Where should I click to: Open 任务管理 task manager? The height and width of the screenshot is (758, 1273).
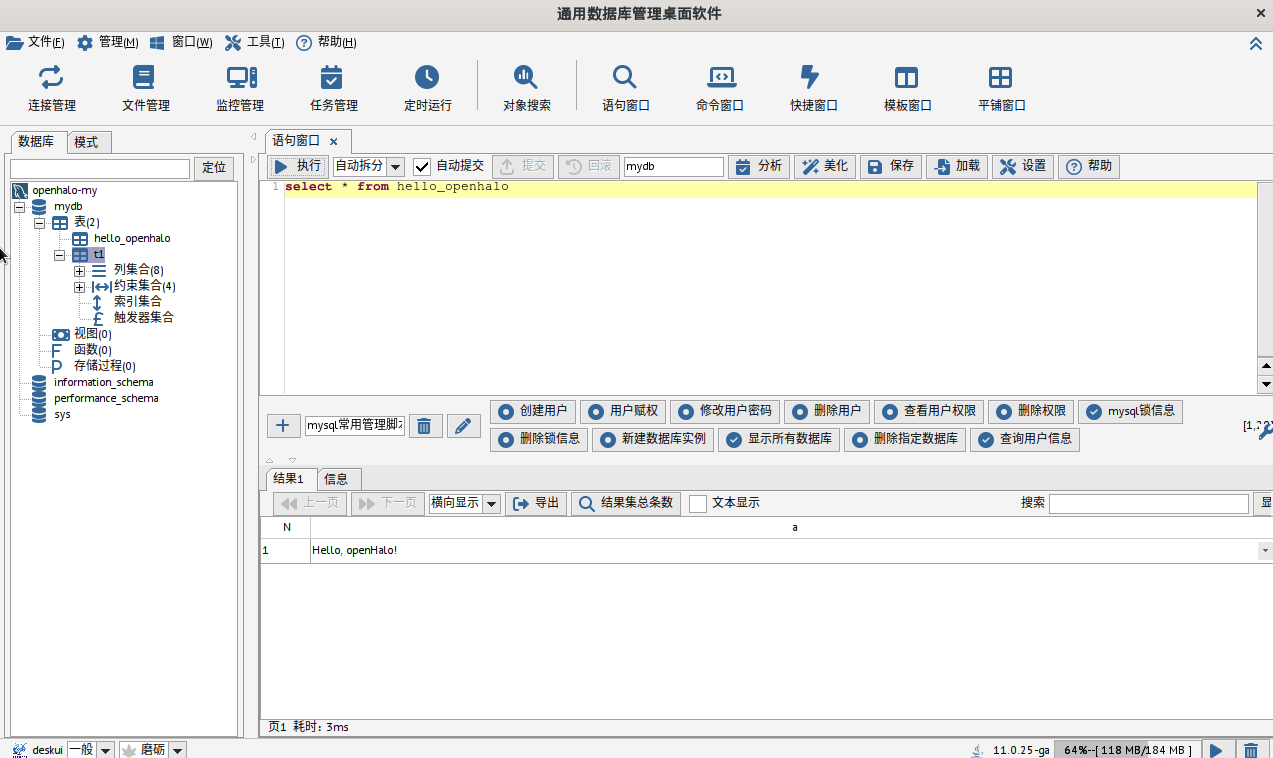pos(333,88)
